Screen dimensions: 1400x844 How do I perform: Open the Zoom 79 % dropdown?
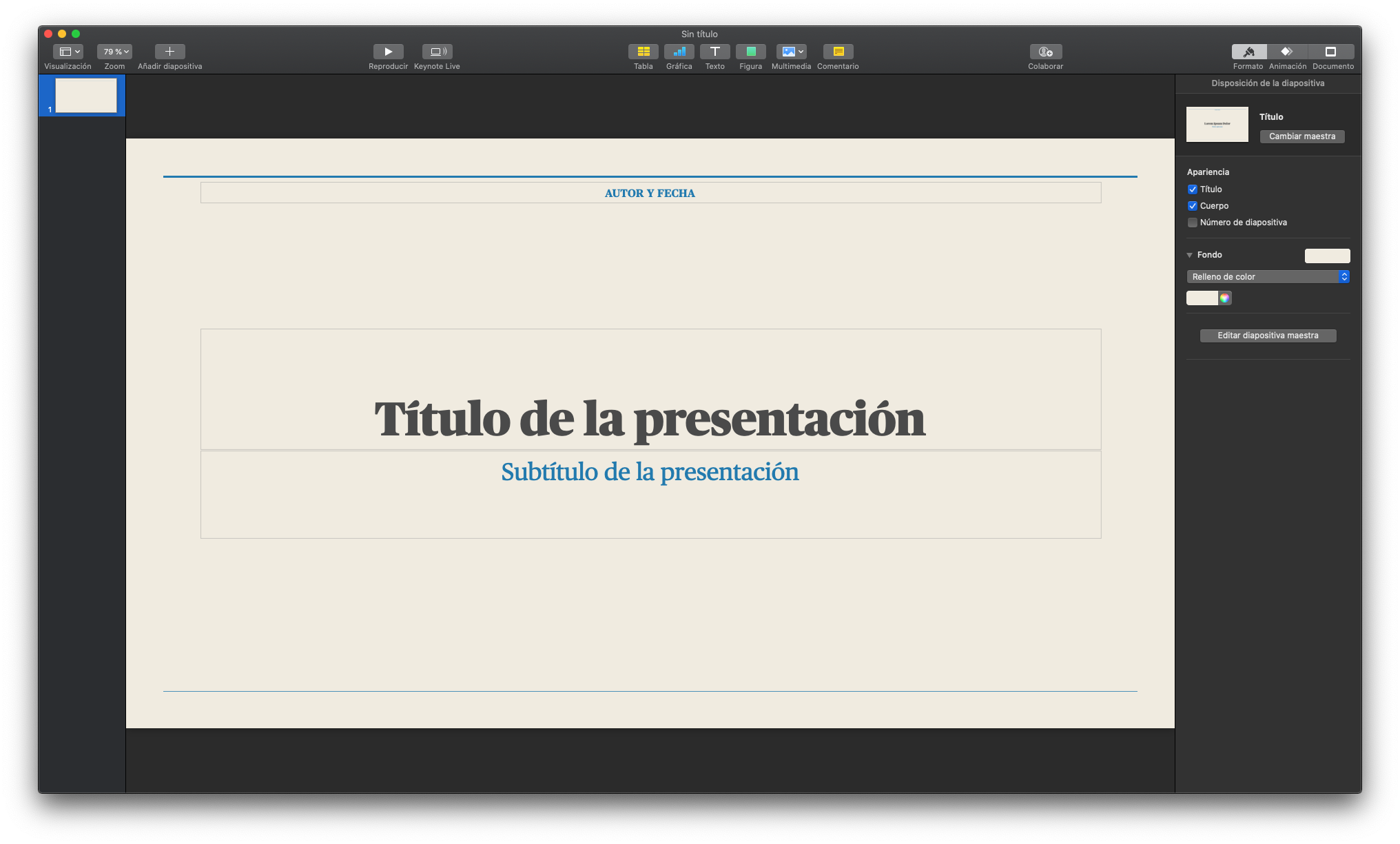coord(114,52)
